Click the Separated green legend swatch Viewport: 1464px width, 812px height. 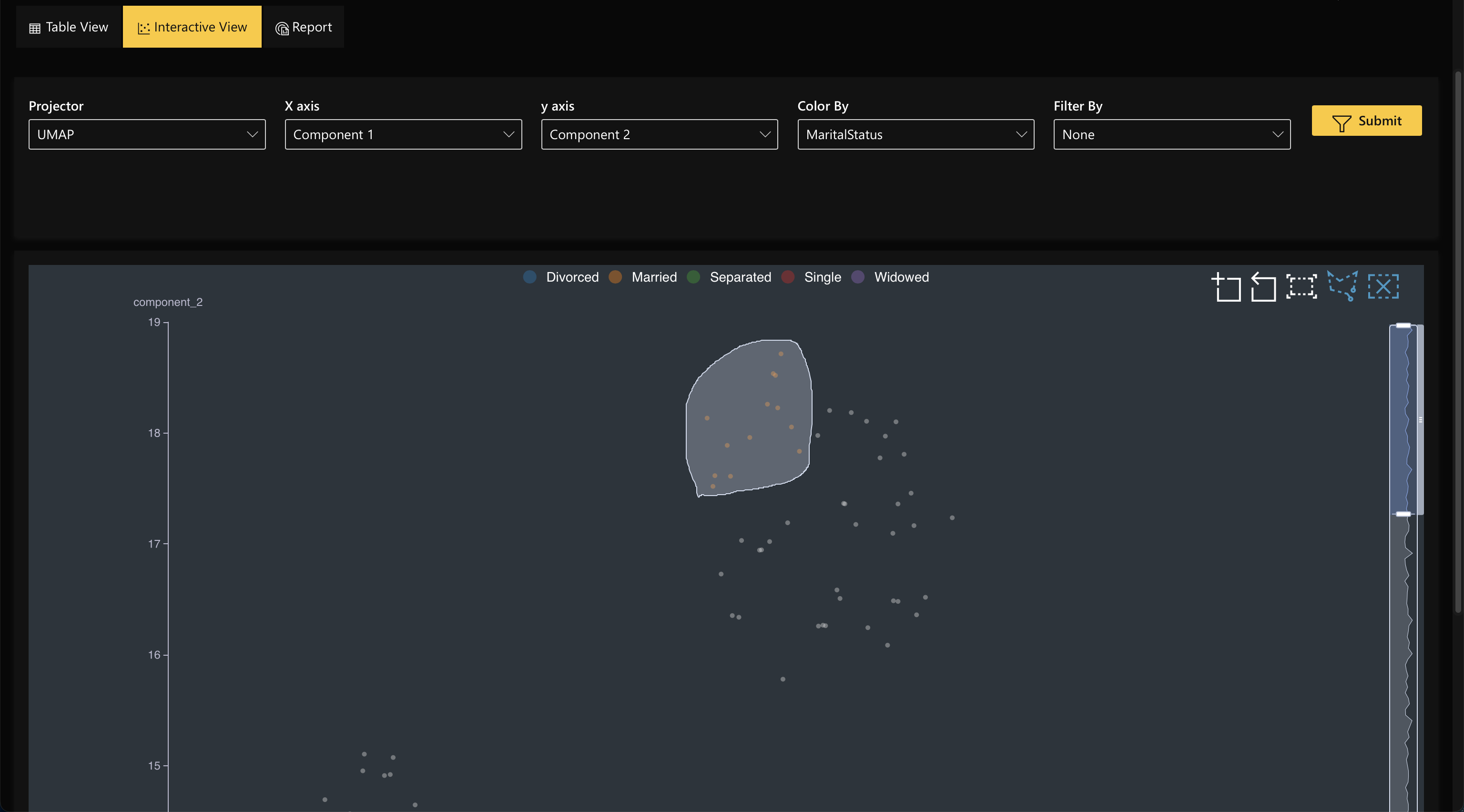tap(693, 277)
